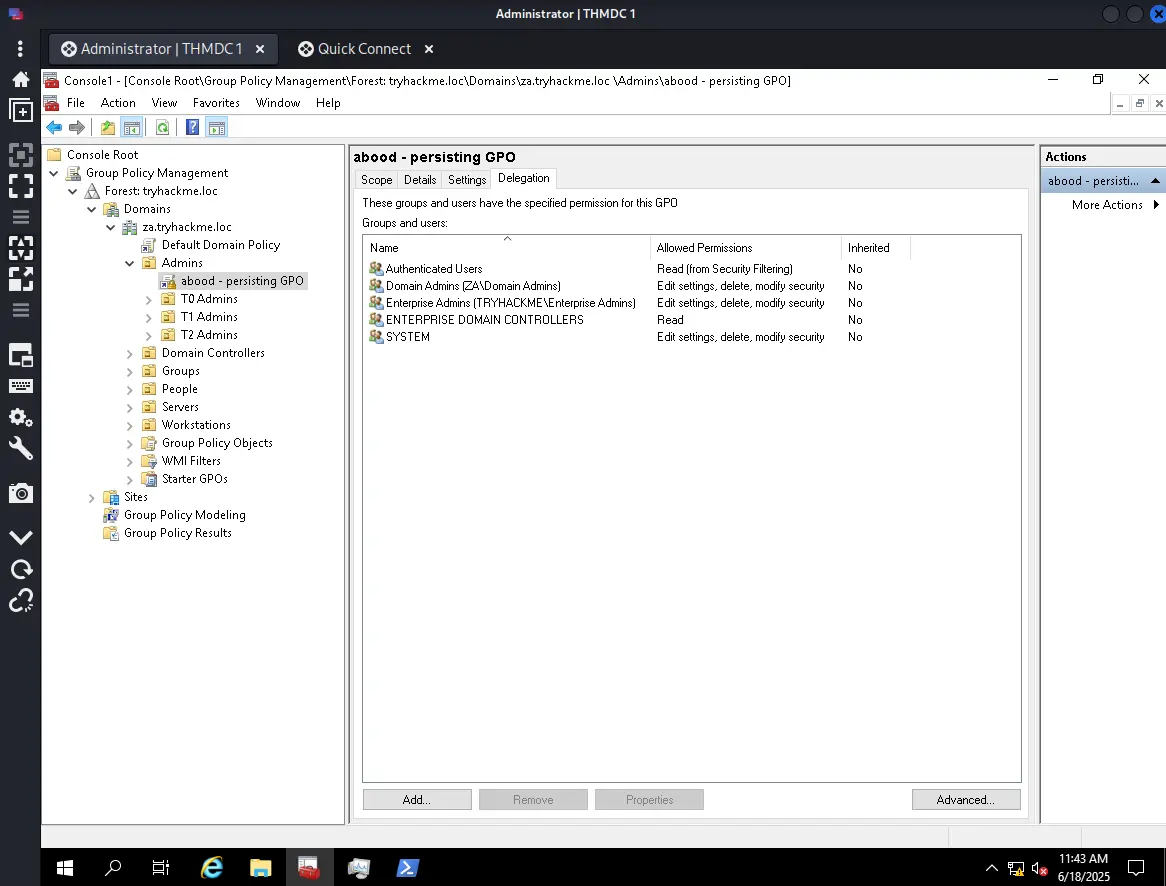Go back using the blue Back arrow

click(54, 128)
